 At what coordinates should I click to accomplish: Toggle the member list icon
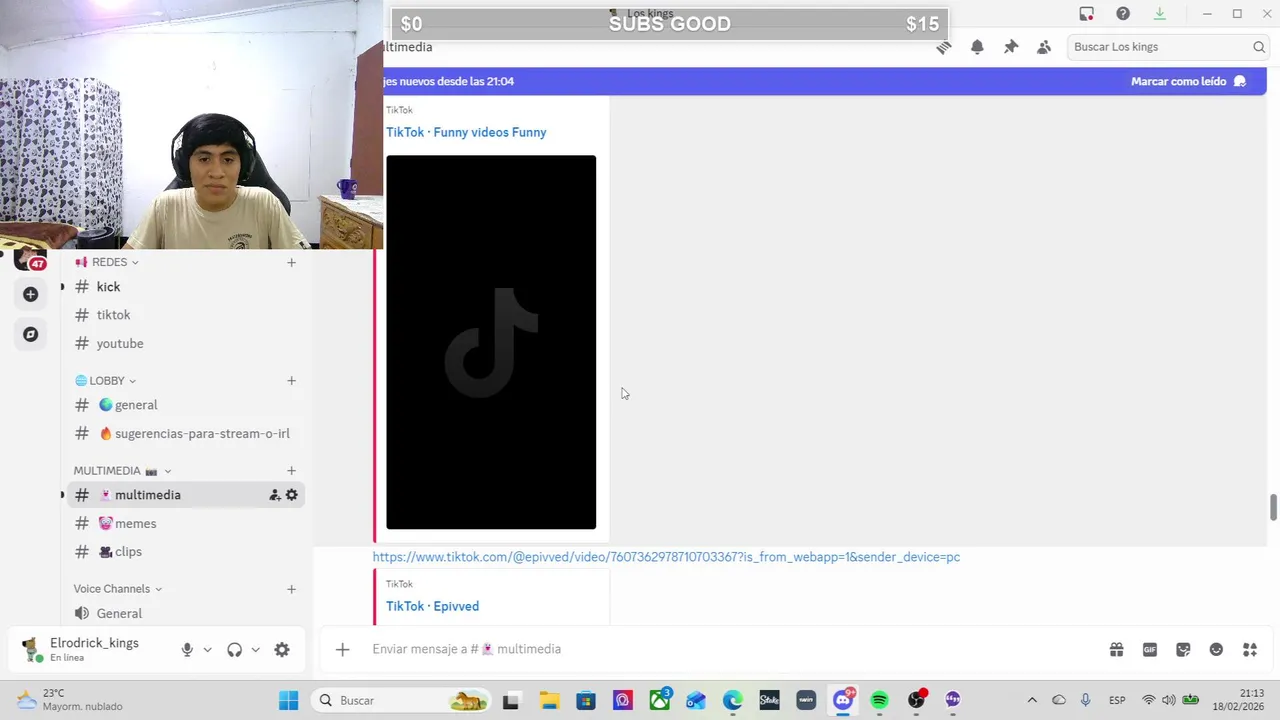(x=1044, y=47)
